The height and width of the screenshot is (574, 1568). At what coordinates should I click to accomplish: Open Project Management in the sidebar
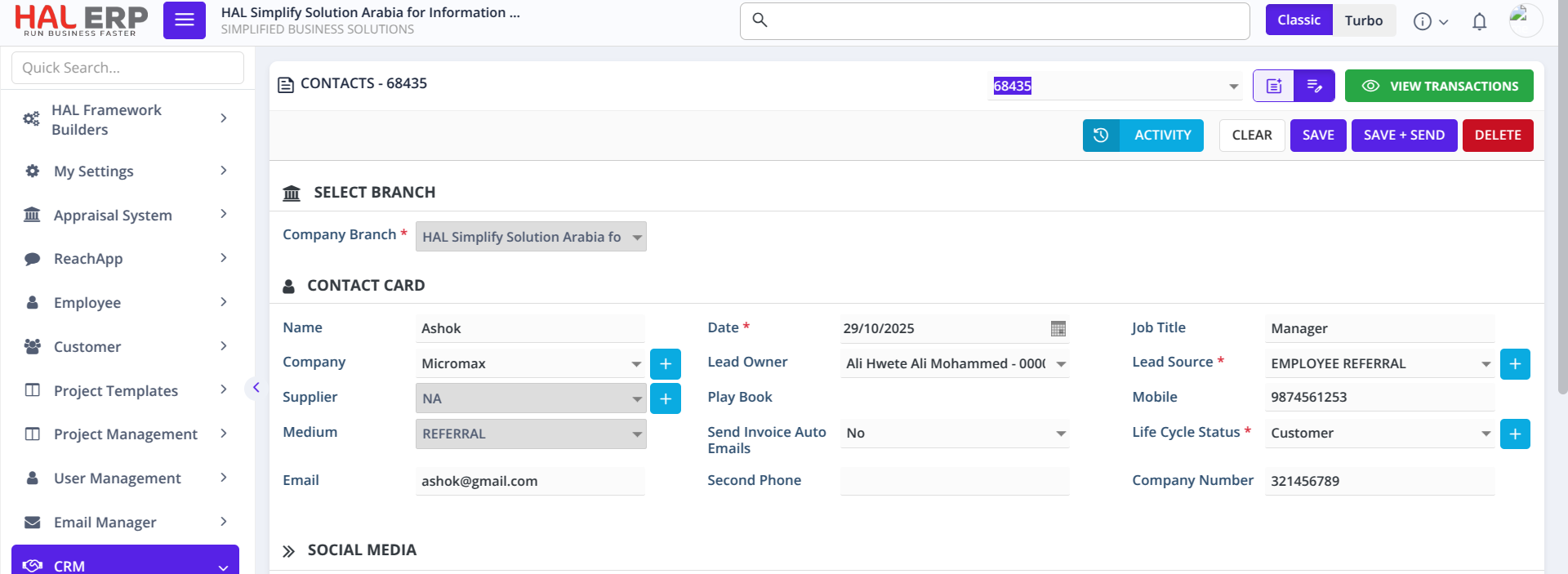(127, 434)
